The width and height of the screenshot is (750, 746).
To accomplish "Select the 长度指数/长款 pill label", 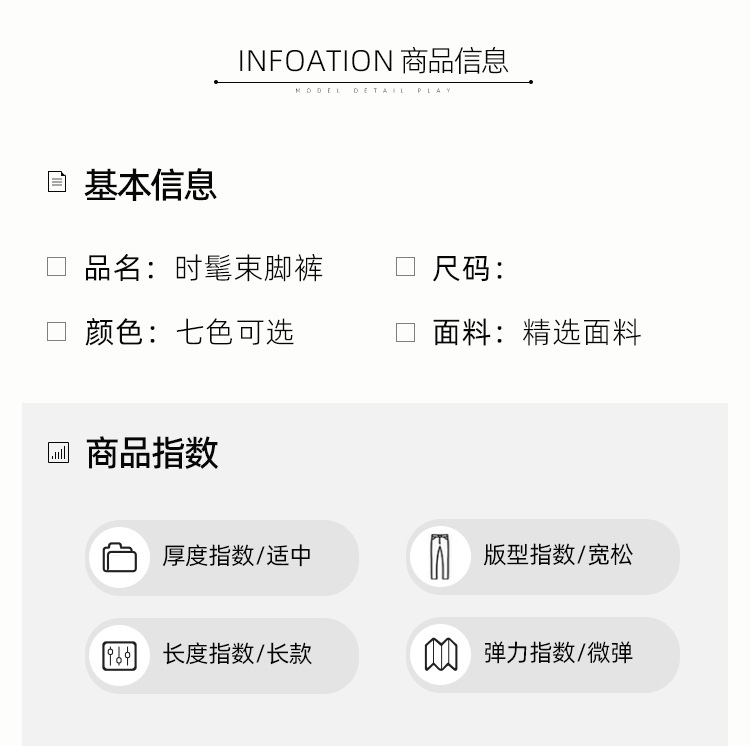I will [x=237, y=654].
